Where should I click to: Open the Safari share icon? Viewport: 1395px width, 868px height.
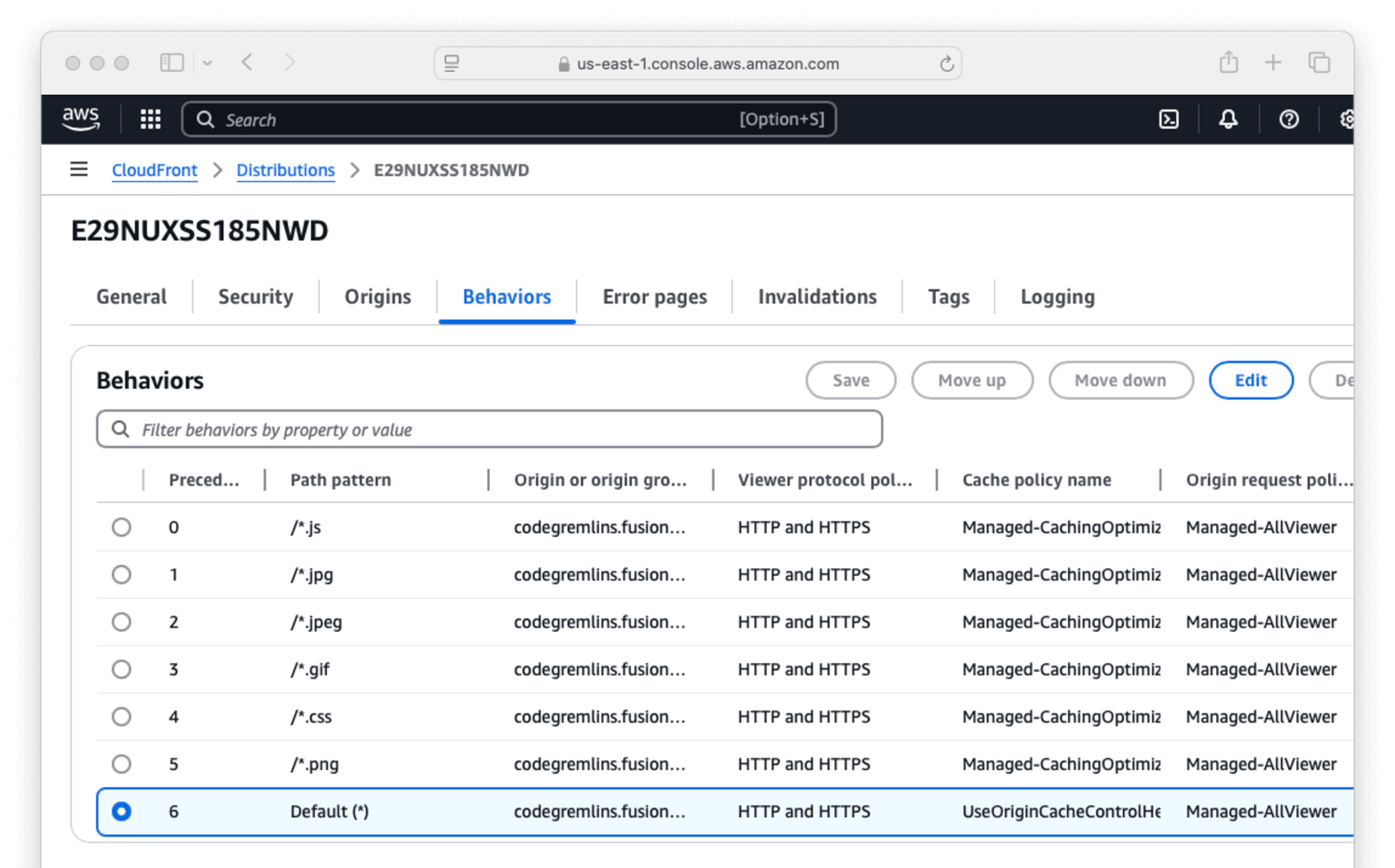pyautogui.click(x=1229, y=62)
